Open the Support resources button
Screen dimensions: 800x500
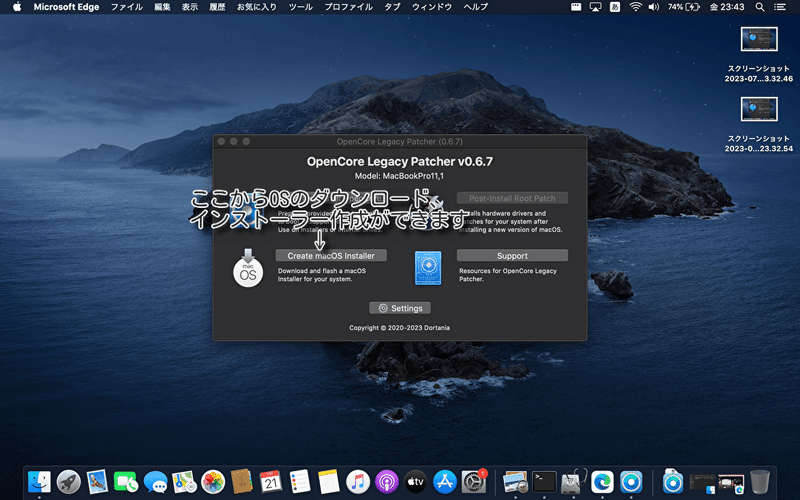[x=512, y=256]
